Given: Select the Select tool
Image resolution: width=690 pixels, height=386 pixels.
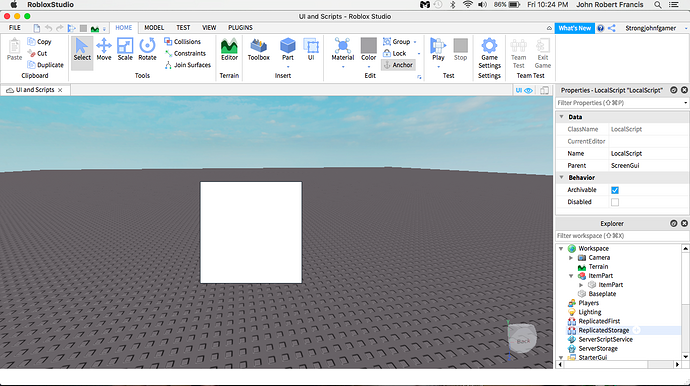Looking at the screenshot, I should pyautogui.click(x=82, y=49).
